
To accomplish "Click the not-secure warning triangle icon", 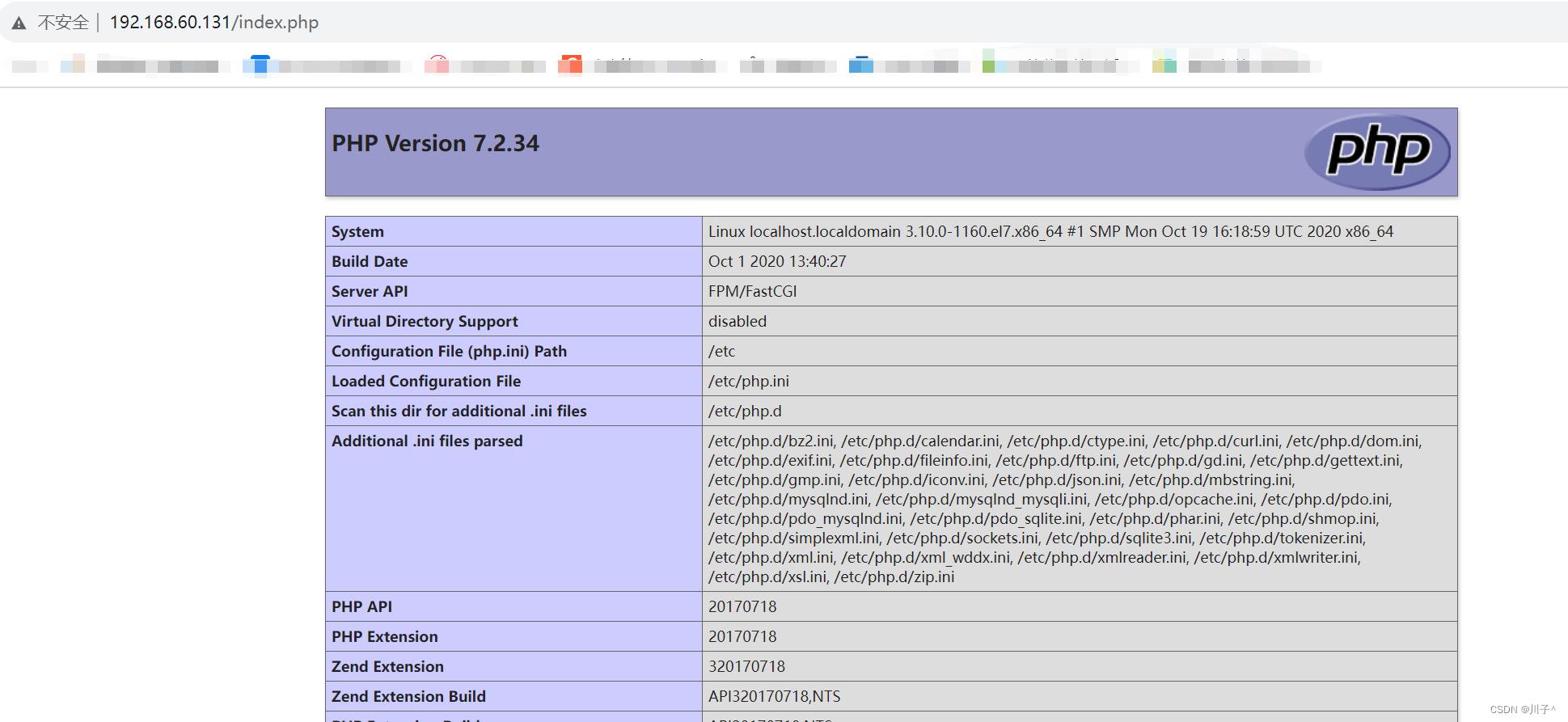I will point(19,23).
